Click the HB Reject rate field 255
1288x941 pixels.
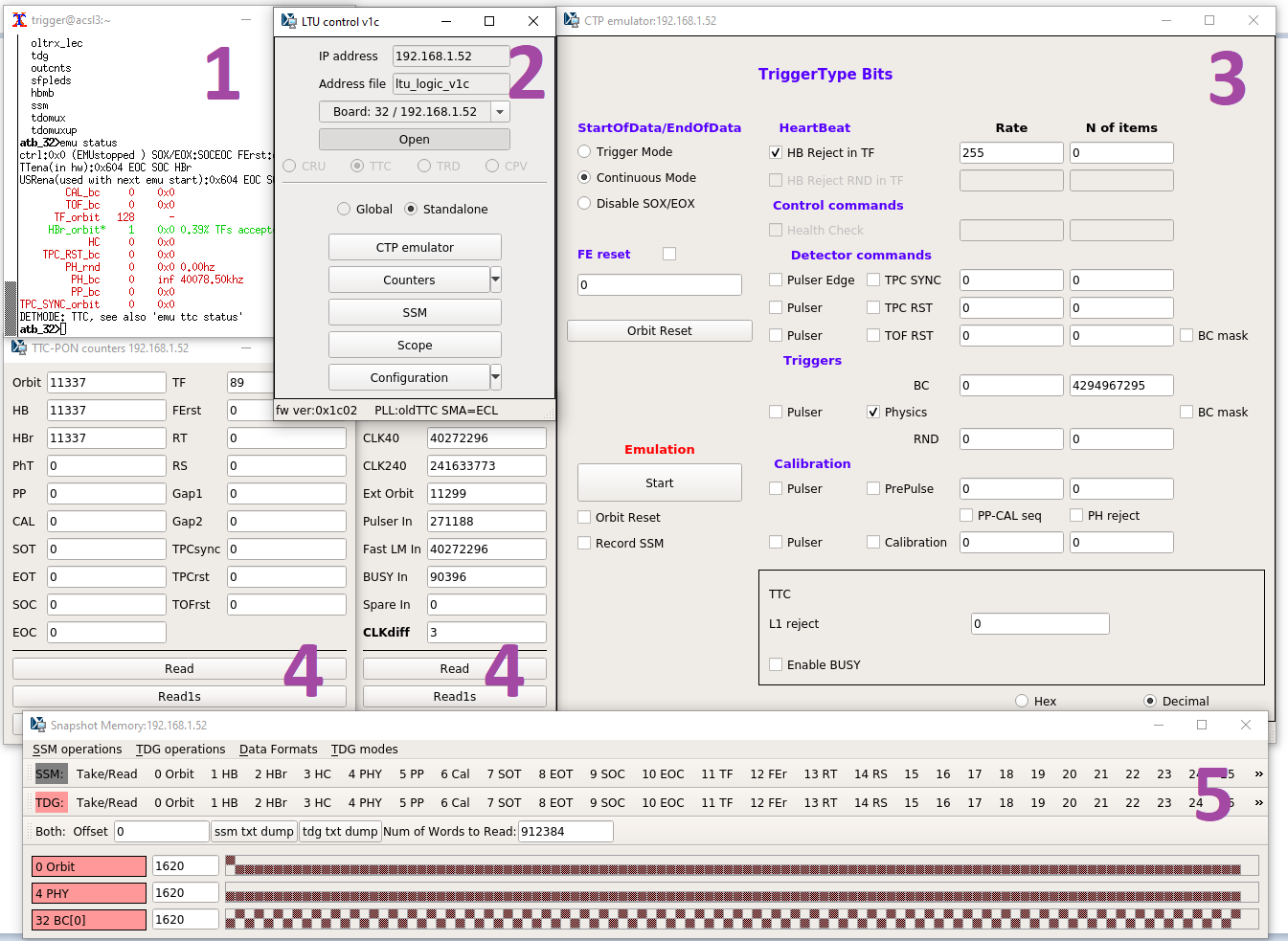(x=1011, y=152)
